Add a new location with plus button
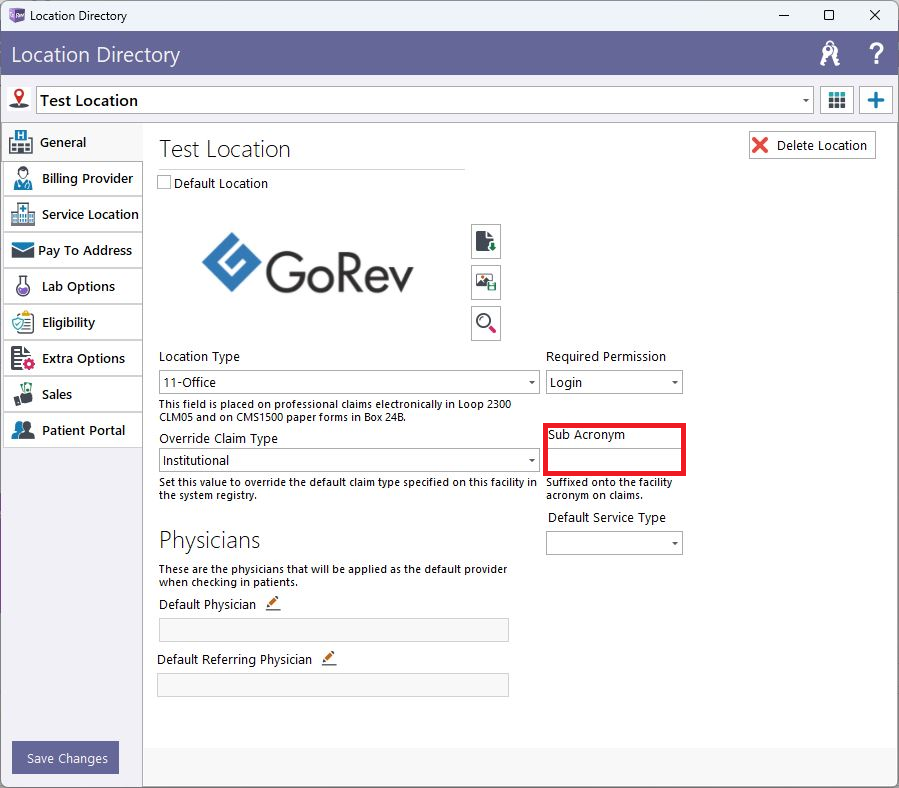Screen dimensions: 899x788 (x=875, y=100)
